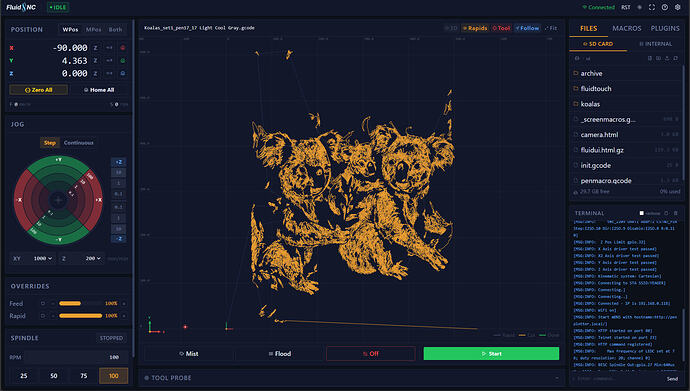Toggle Tool display in viewer
690x391 pixels.
(501, 28)
